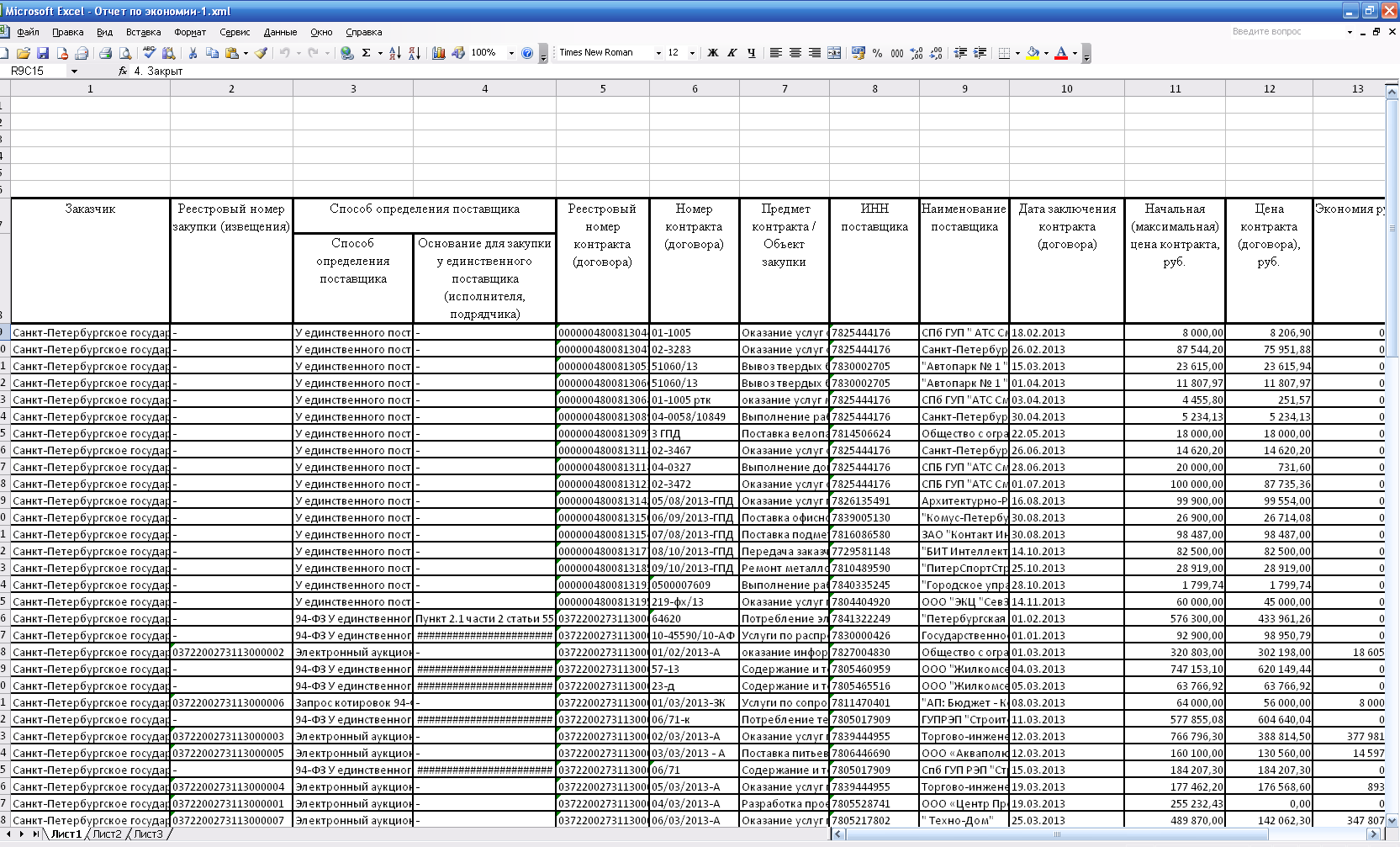Toggle italic formatting (К)

point(732,53)
